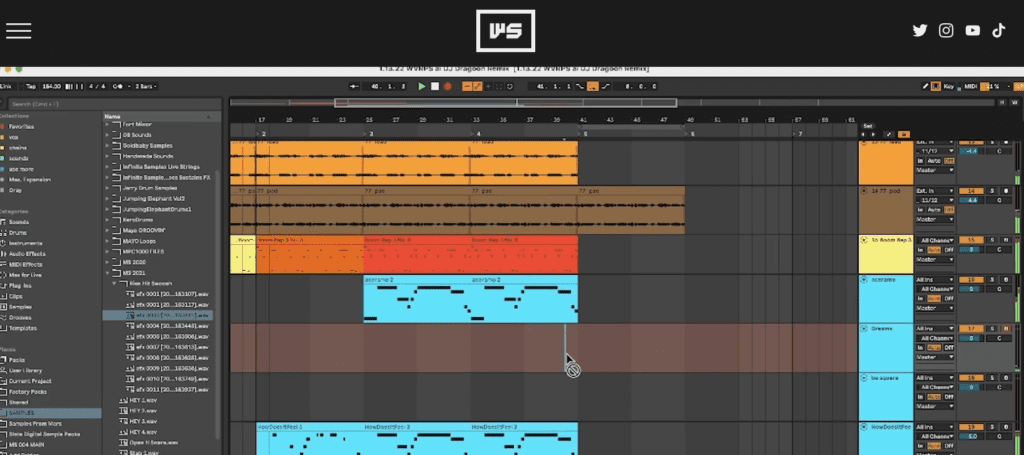Image resolution: width=1024 pixels, height=455 pixels.
Task: Select the SAMPLES folder in Places
Action: click(x=50, y=413)
